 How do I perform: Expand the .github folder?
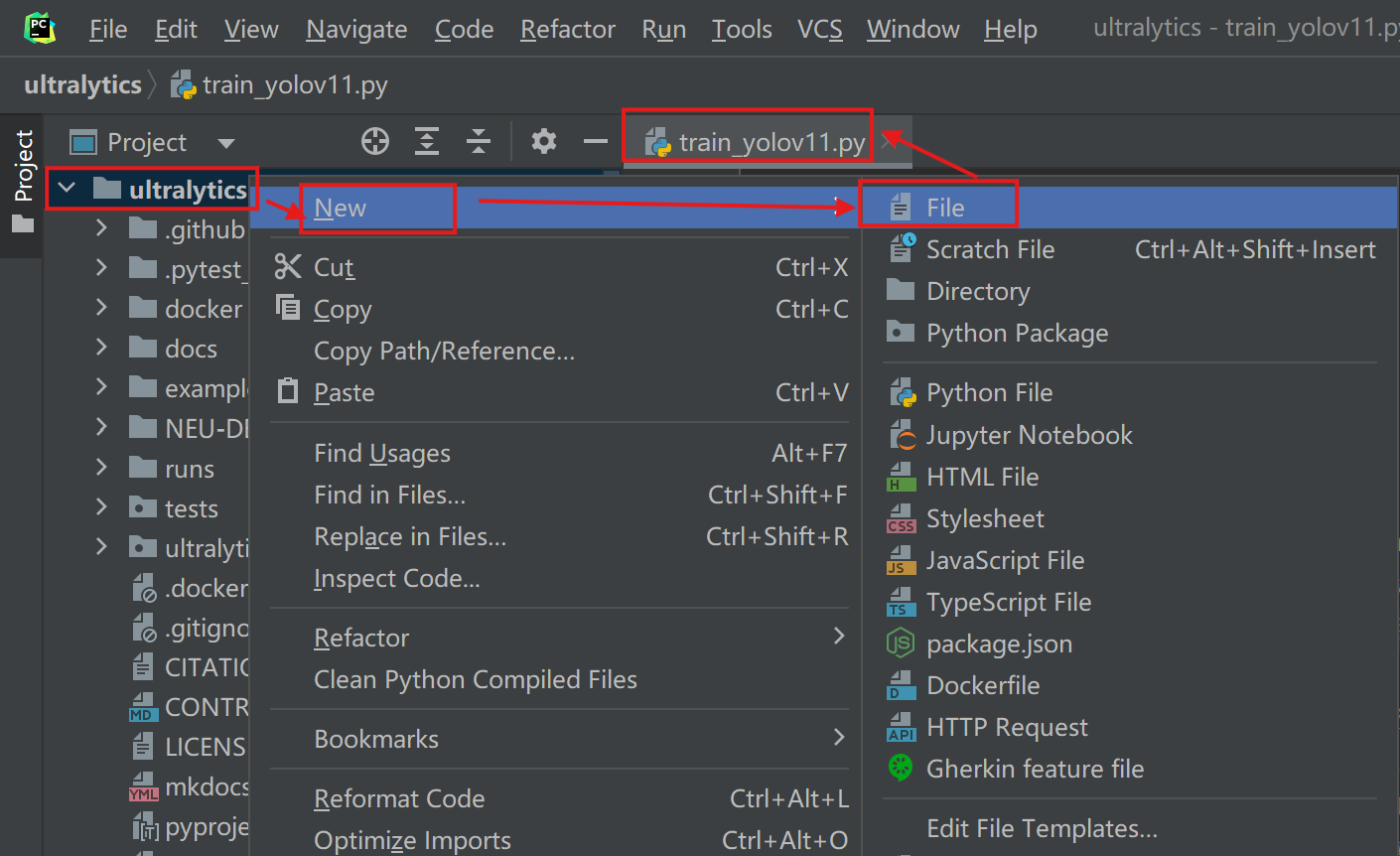(101, 228)
